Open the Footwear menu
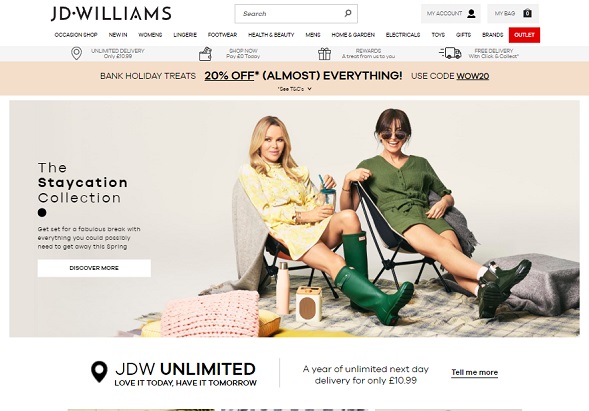589x411 pixels. click(x=222, y=35)
